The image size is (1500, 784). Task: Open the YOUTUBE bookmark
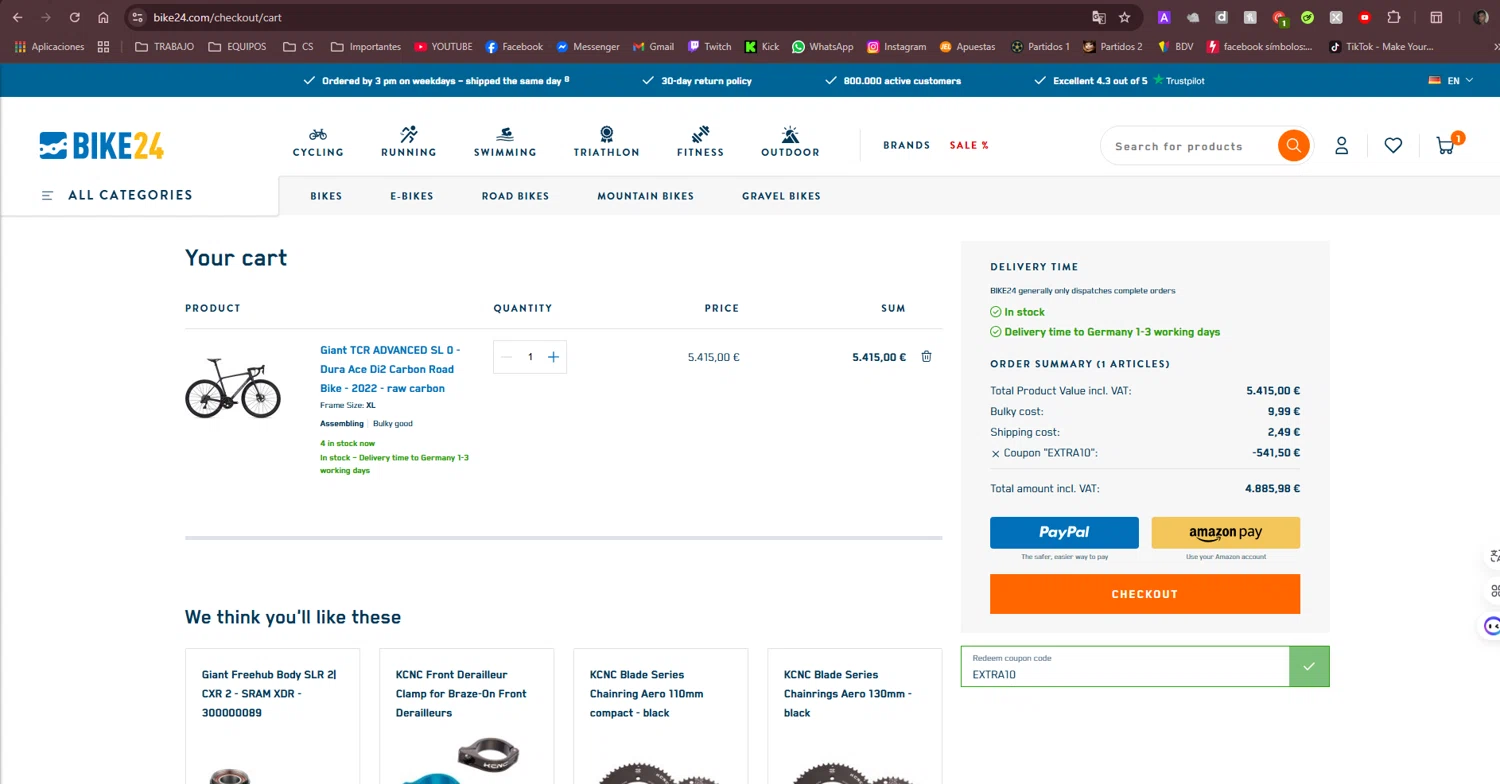[x=443, y=47]
